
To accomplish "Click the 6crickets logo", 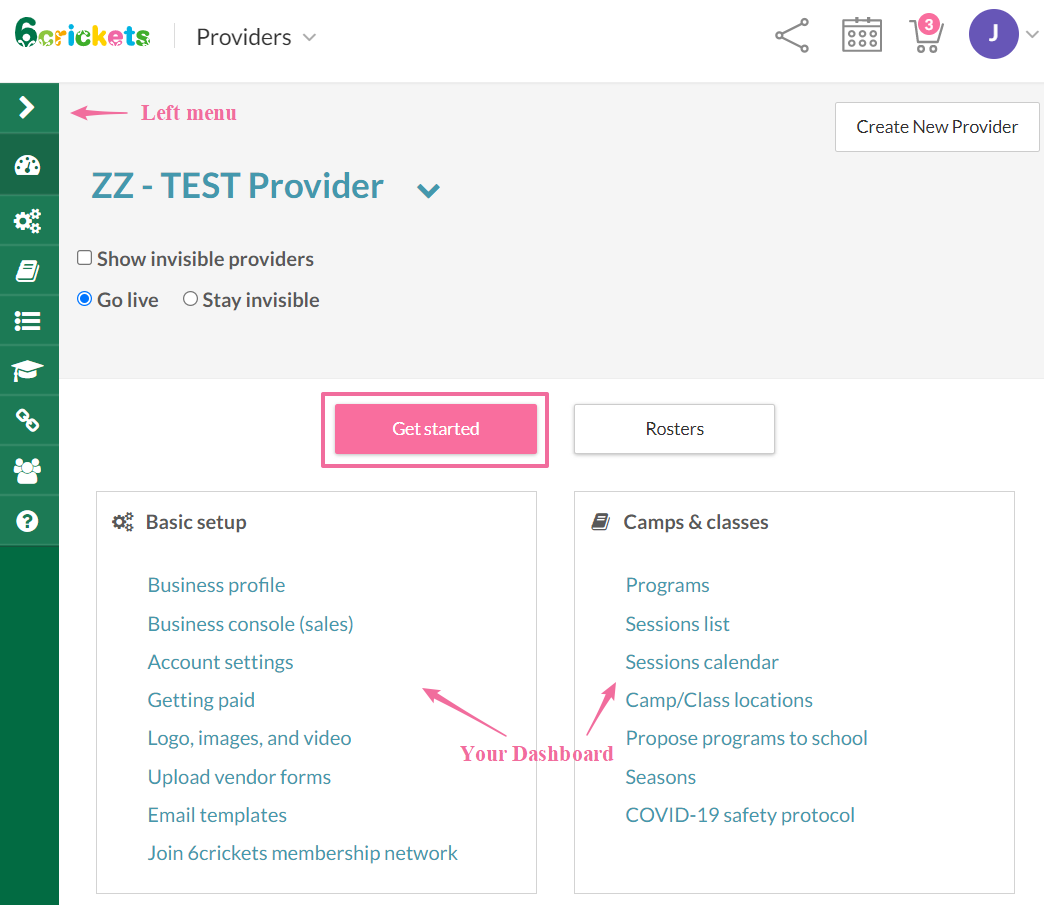I will point(82,36).
